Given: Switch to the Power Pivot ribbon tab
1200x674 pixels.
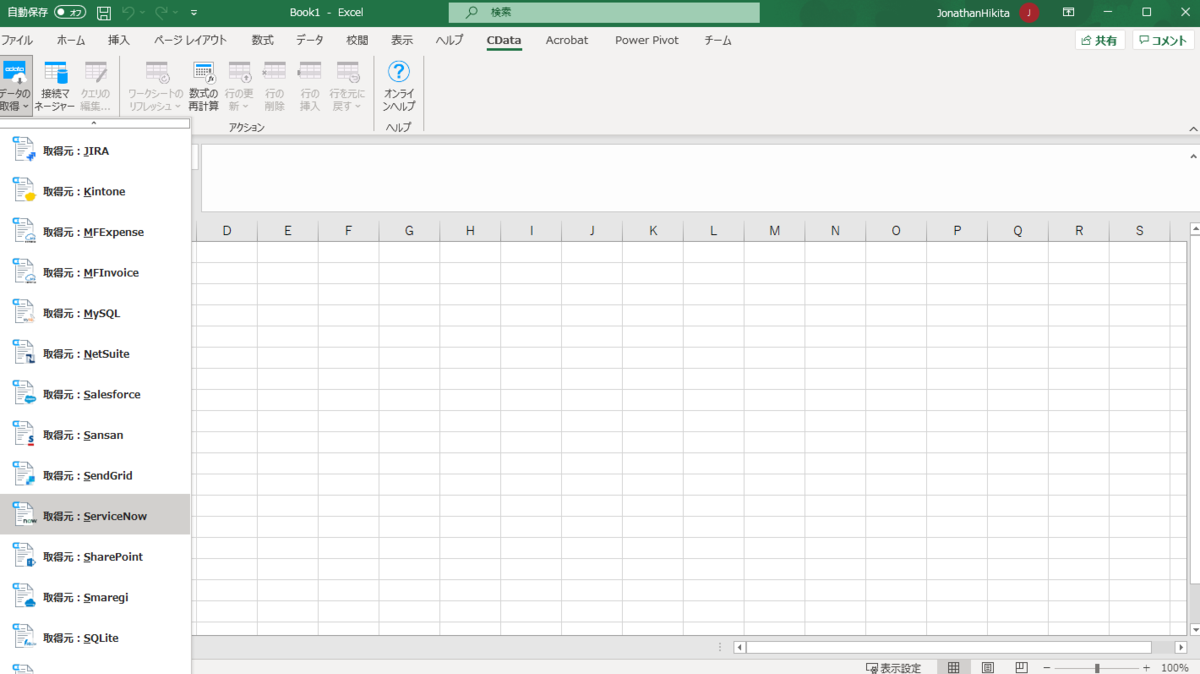Looking at the screenshot, I should point(646,40).
